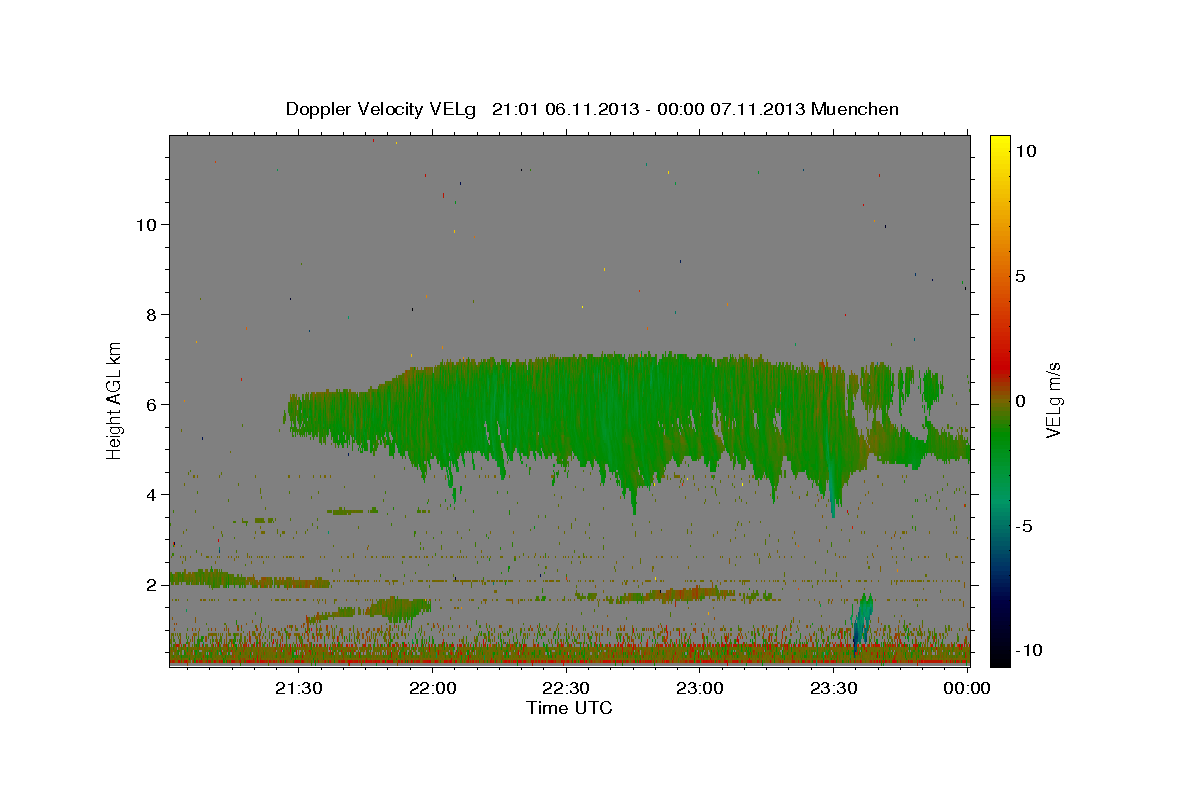Click the 'VELg m/s' colorbar label

click(x=1054, y=402)
